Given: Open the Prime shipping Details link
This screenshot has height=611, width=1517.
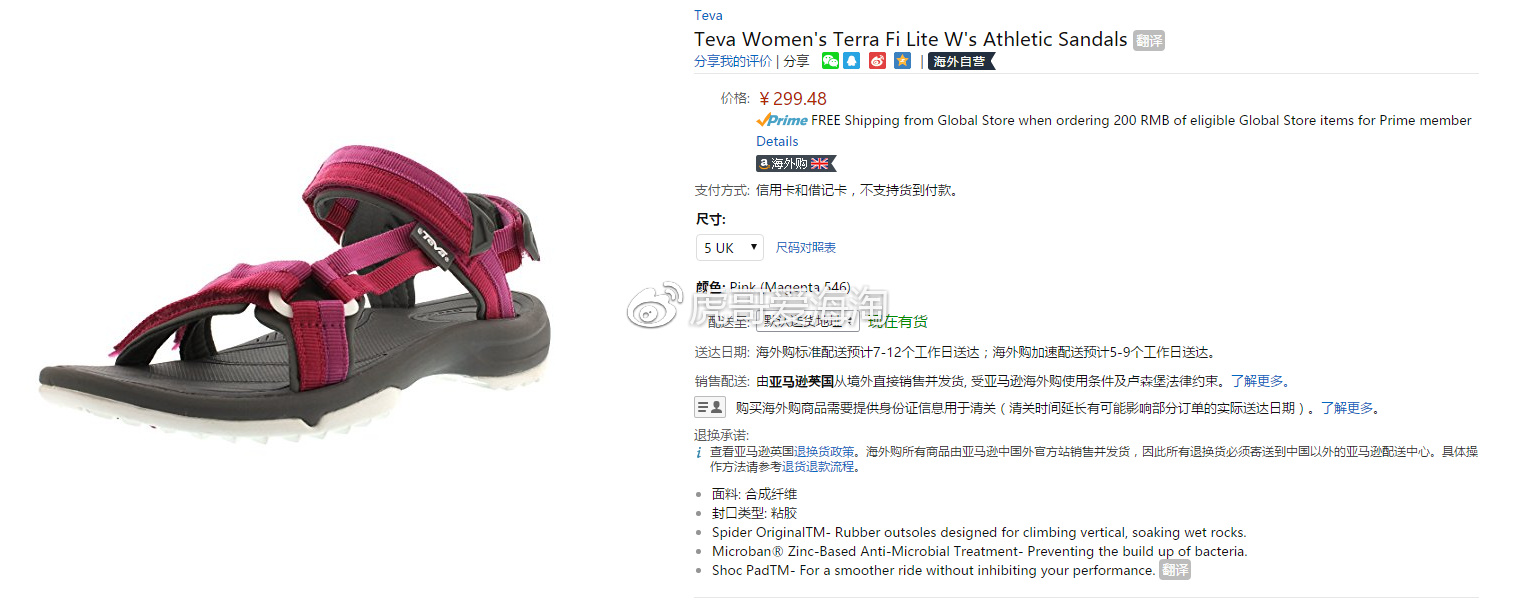Looking at the screenshot, I should [x=777, y=141].
